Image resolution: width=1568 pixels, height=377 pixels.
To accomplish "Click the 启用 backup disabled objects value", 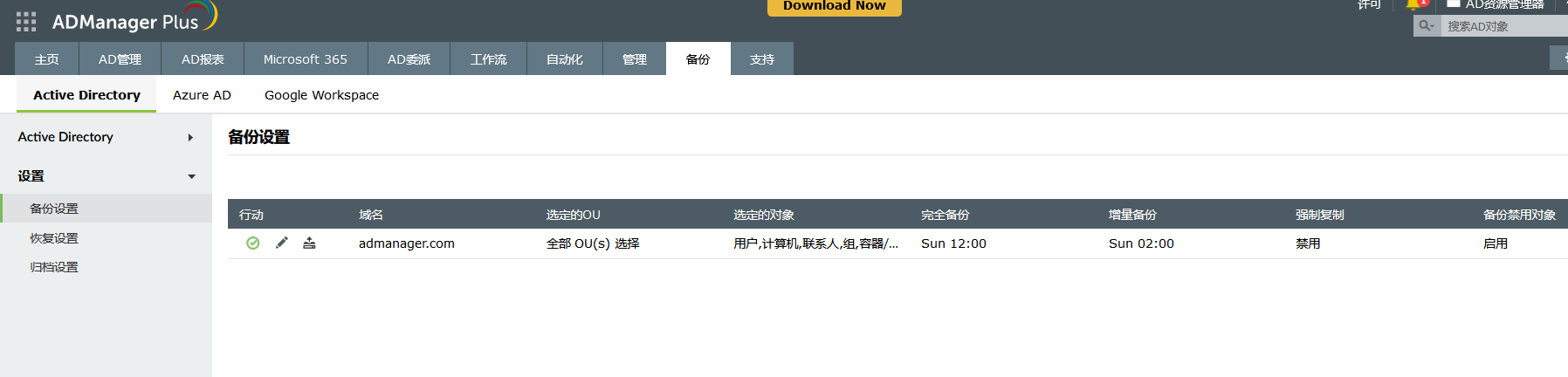I will coord(1496,243).
